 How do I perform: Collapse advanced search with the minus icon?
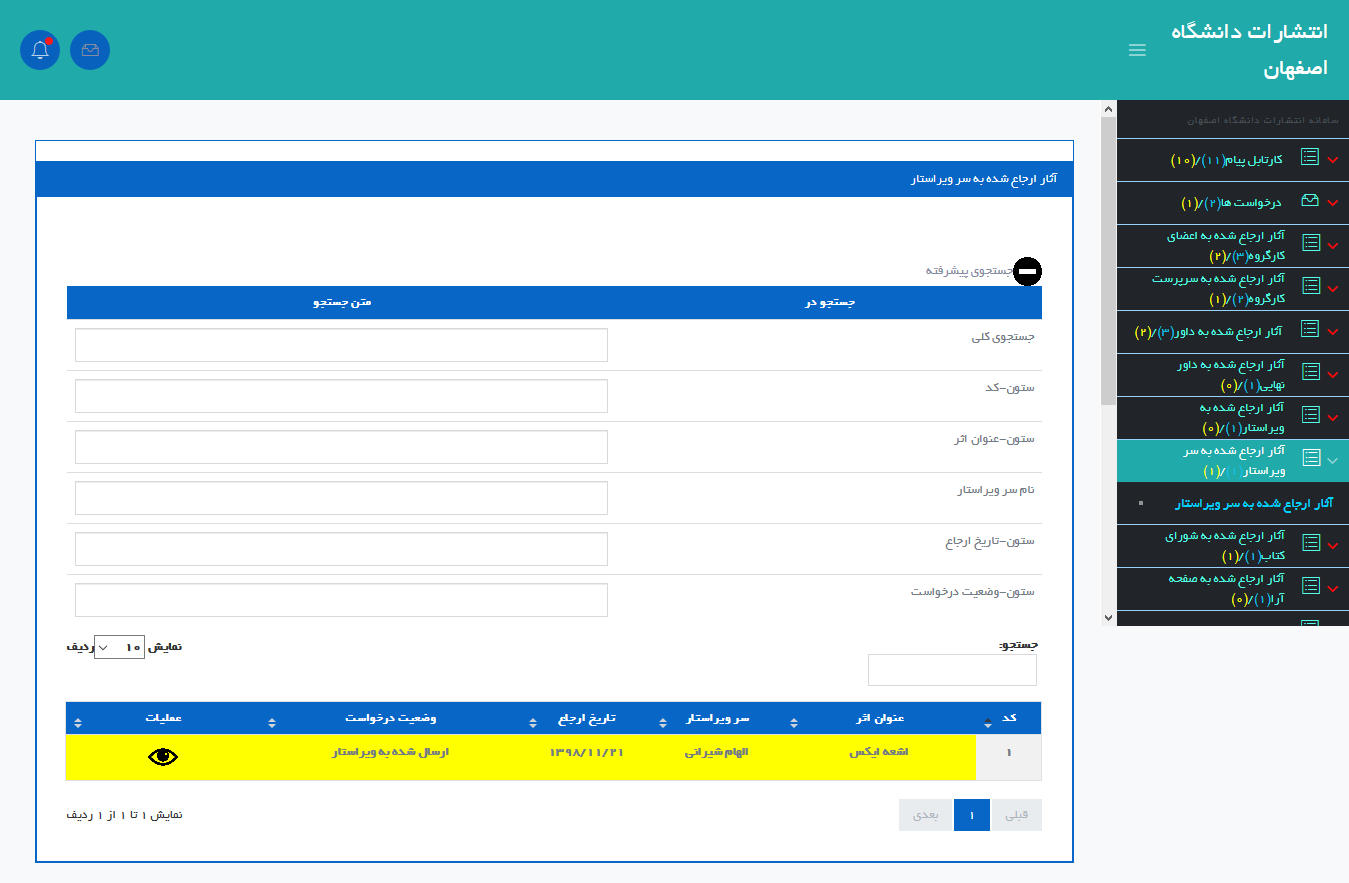point(1027,271)
